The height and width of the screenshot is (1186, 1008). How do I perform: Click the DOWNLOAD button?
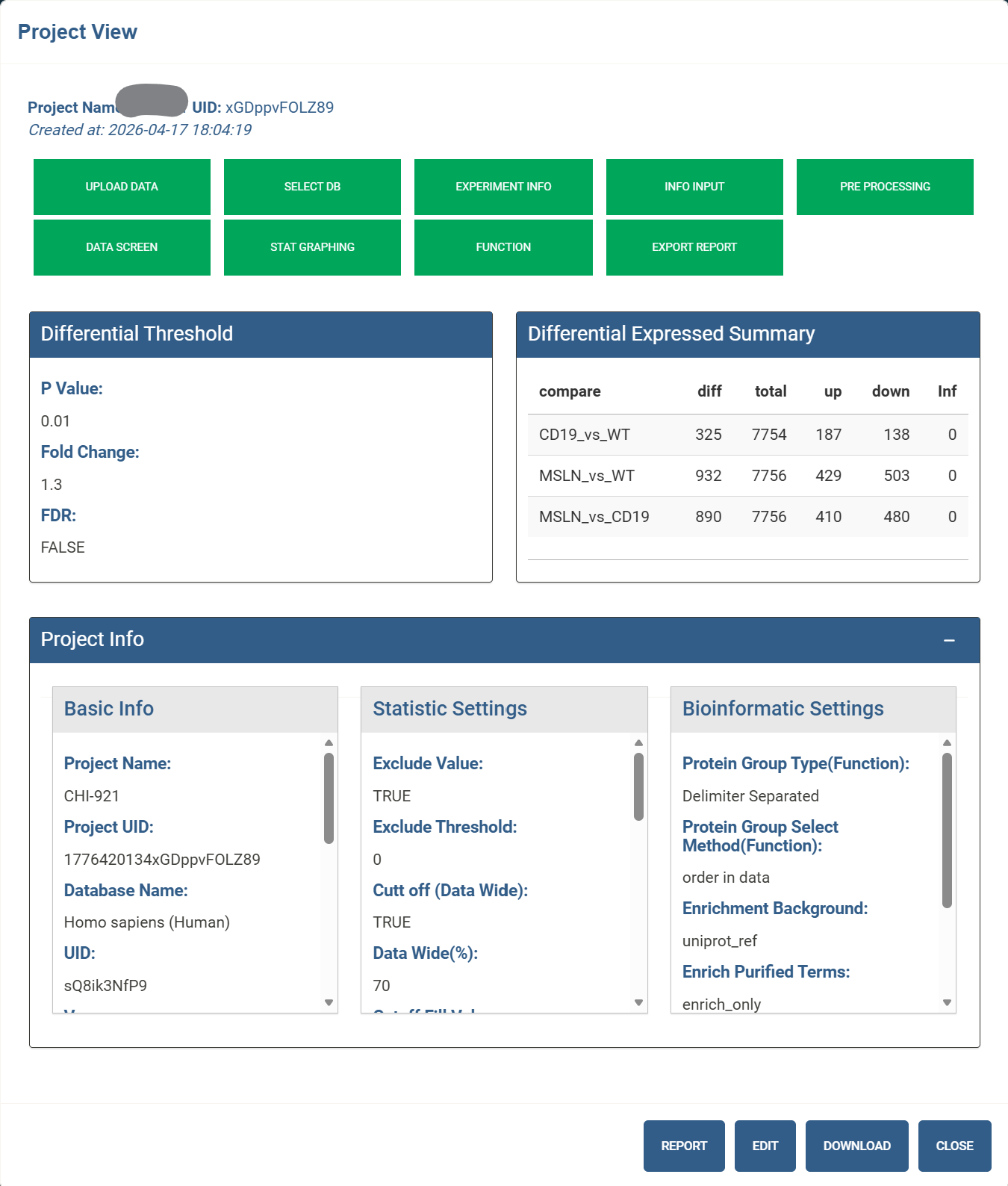point(857,1146)
